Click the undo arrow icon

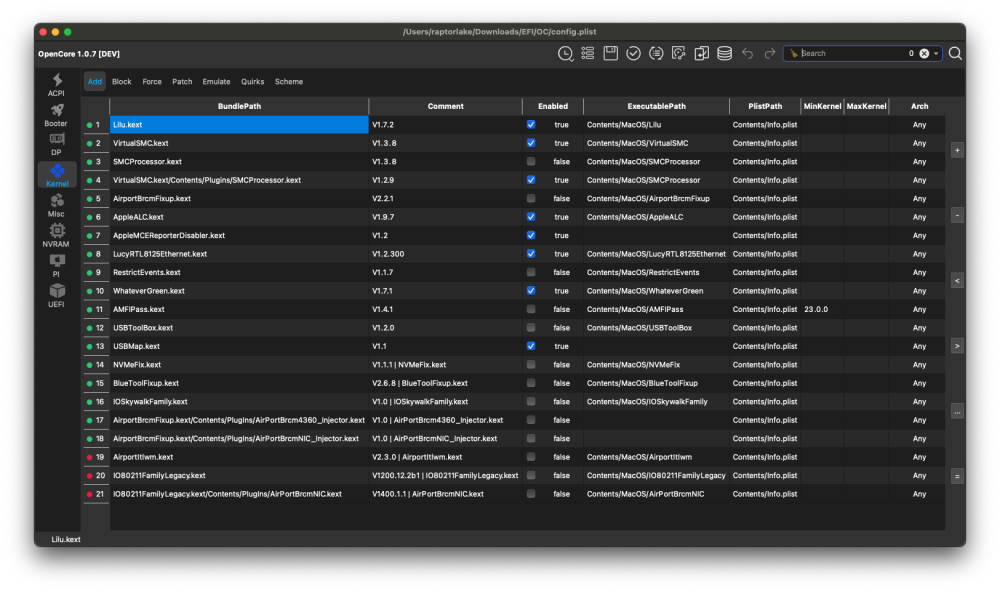click(x=747, y=54)
